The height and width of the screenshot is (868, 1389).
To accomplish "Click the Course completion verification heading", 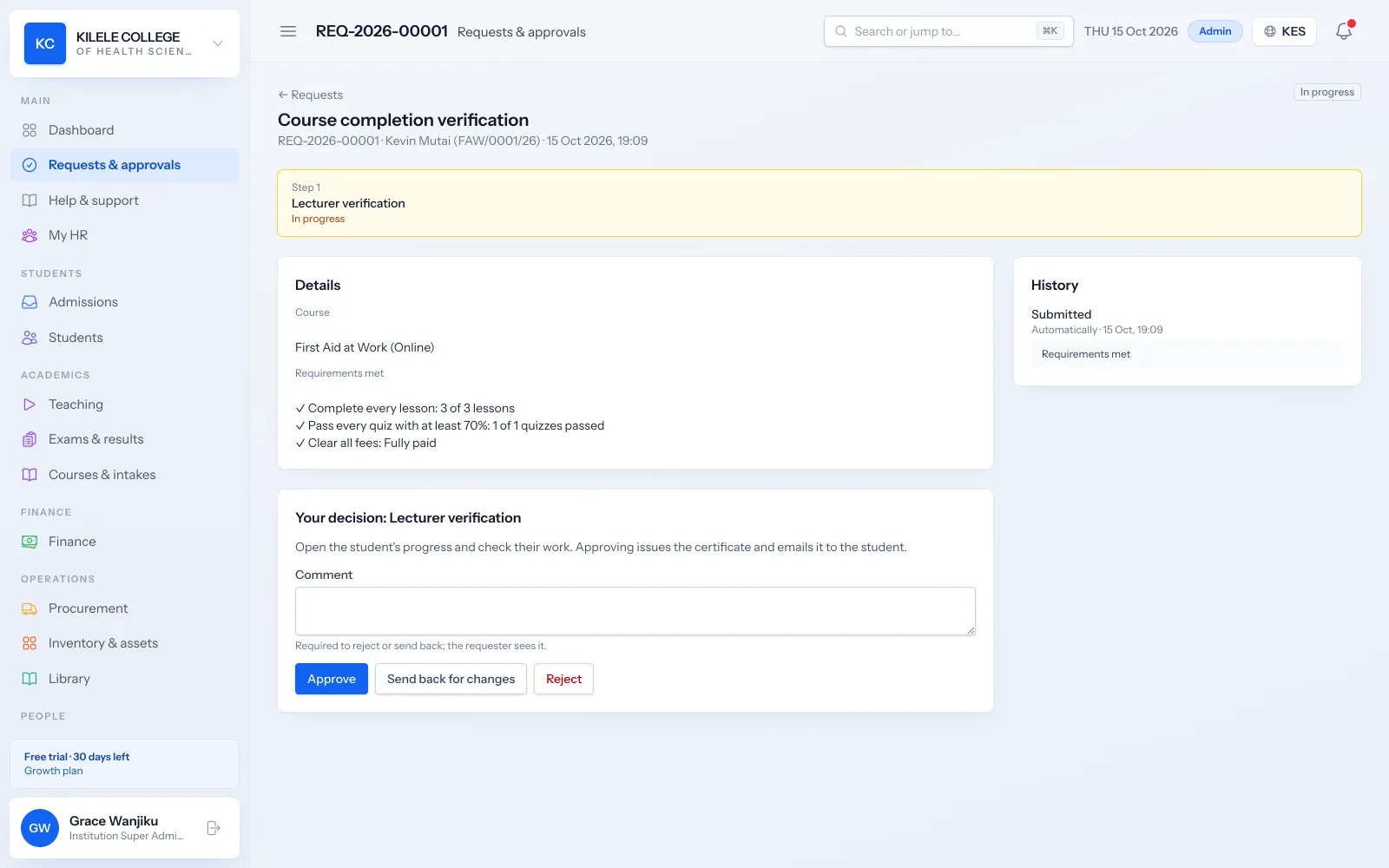I will click(403, 120).
